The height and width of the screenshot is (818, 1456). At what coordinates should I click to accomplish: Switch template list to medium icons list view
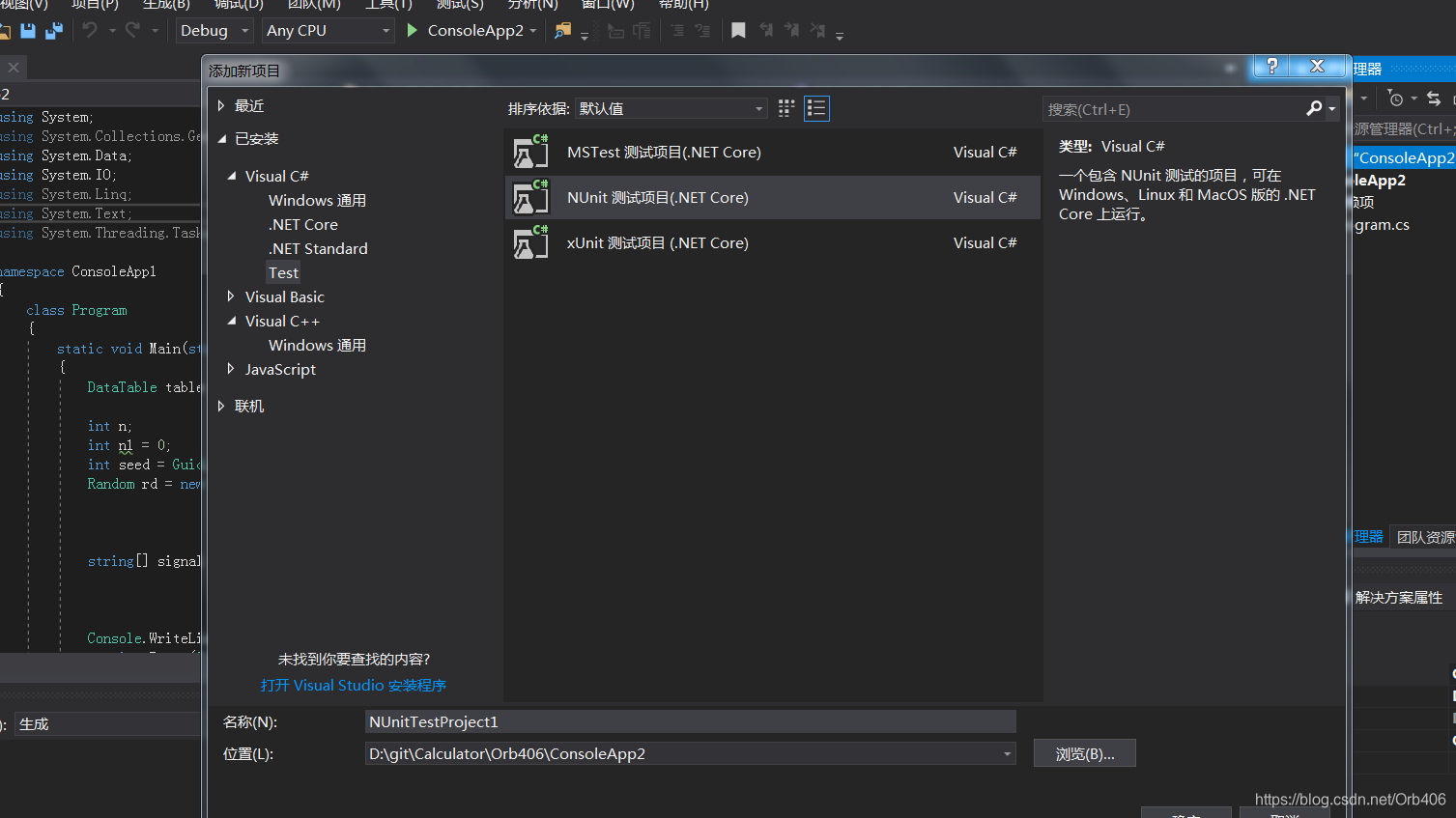point(816,108)
